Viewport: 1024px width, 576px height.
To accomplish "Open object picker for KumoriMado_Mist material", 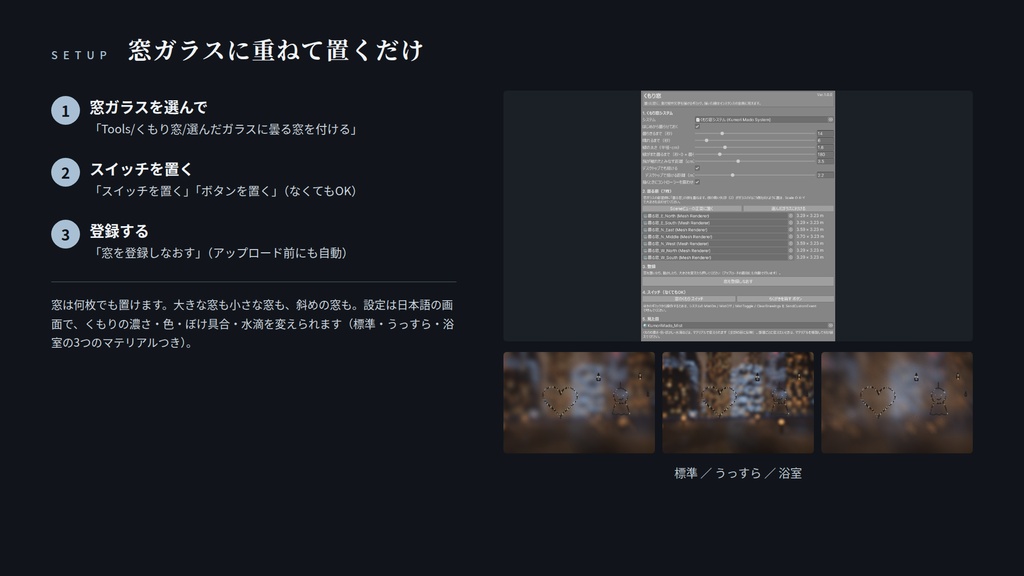I will pos(831,325).
